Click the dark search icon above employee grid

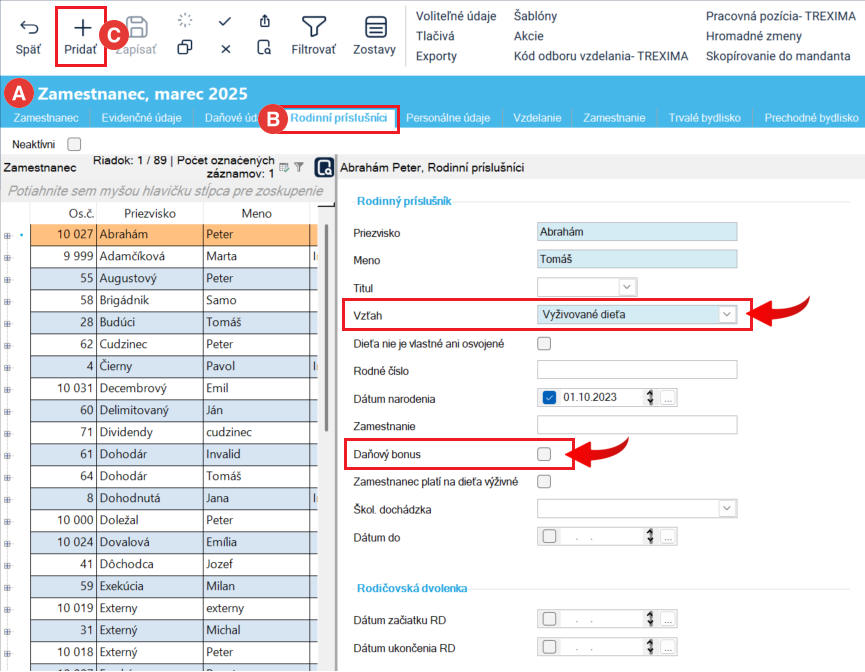[x=324, y=167]
